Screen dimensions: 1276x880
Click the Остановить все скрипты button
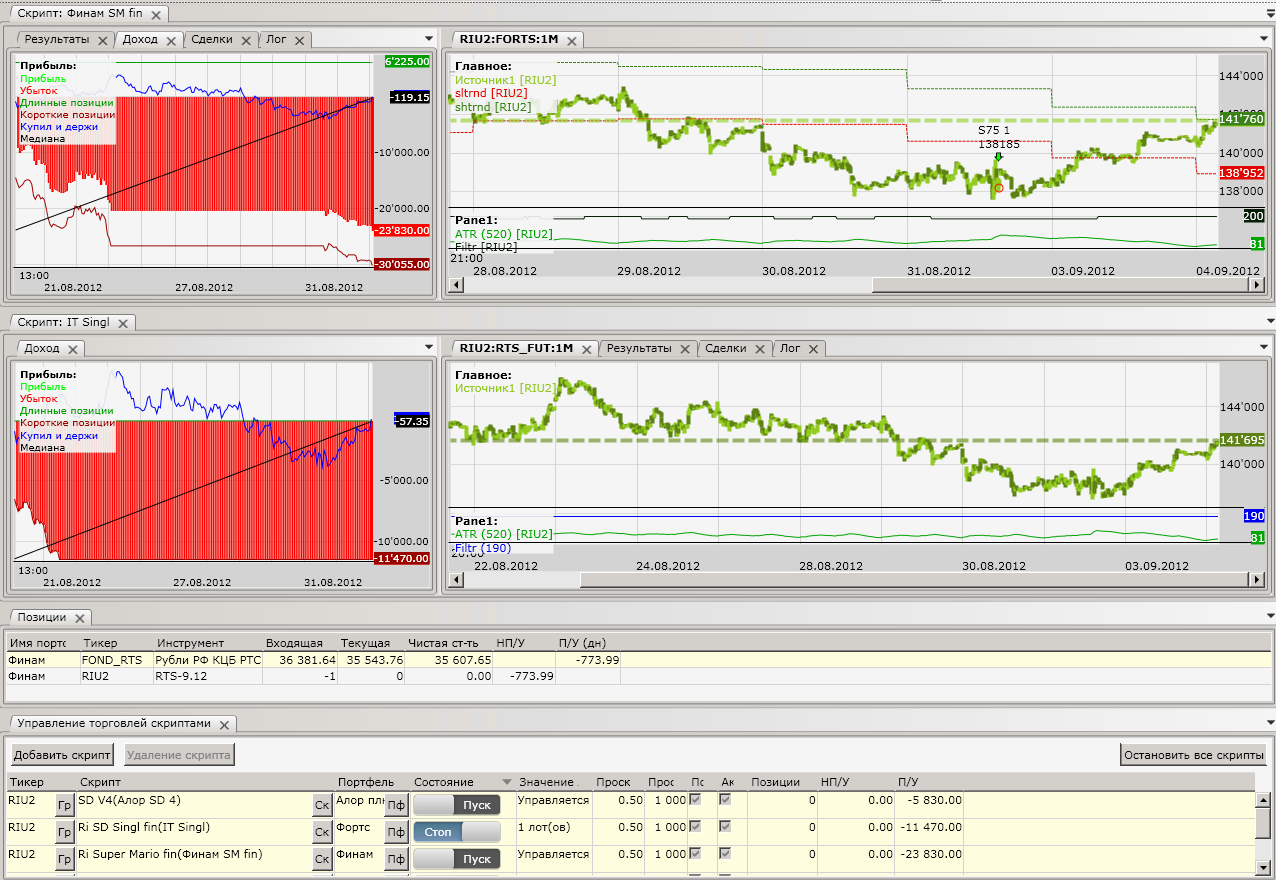[1194, 755]
